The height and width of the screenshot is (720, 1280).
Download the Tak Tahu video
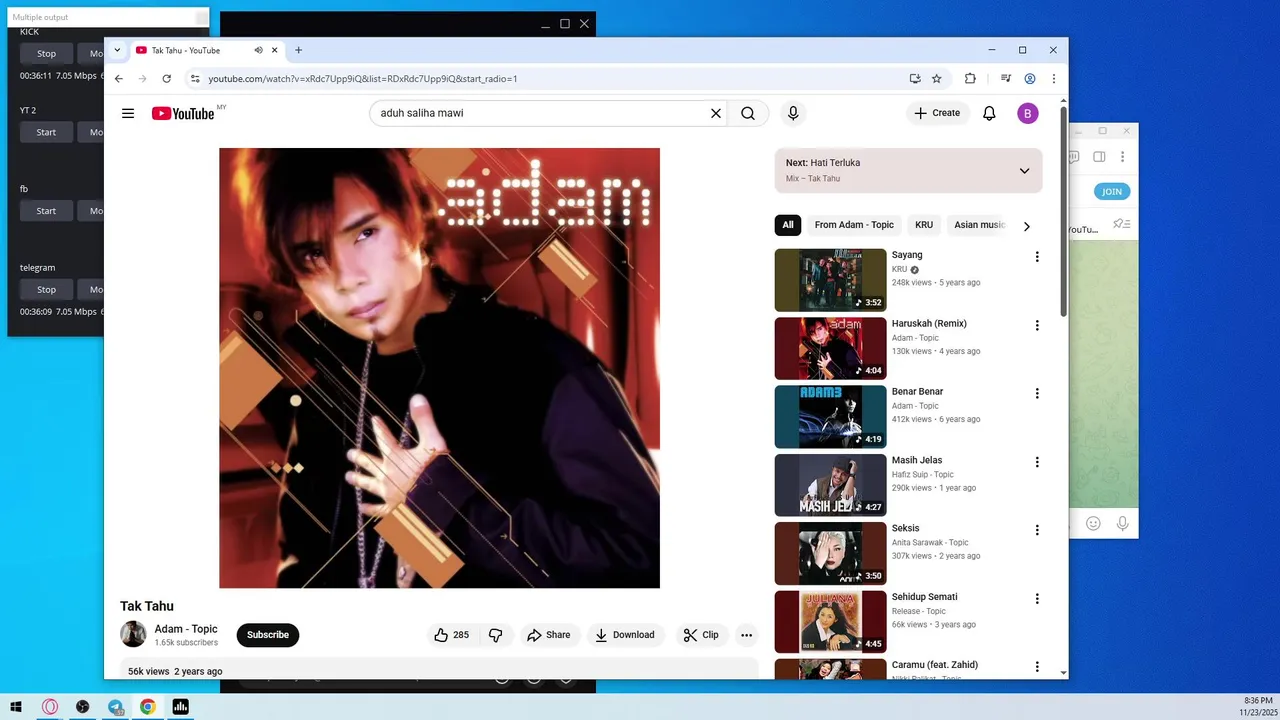[624, 635]
